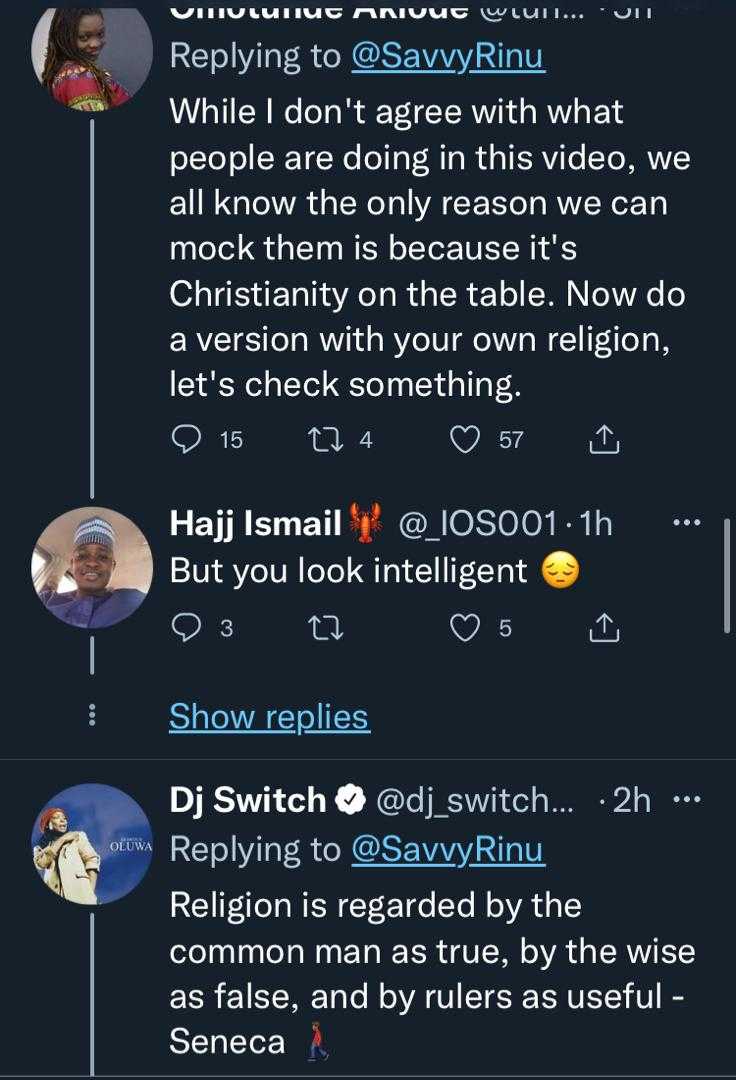This screenshot has width=736, height=1080.
Task: Reply to the Christianity tweet with 15 comments
Action: 187,439
